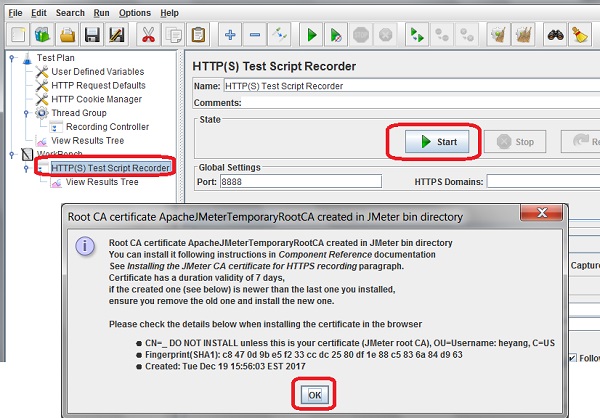Click the Open file folder icon
The height and width of the screenshot is (418, 600).
68,35
